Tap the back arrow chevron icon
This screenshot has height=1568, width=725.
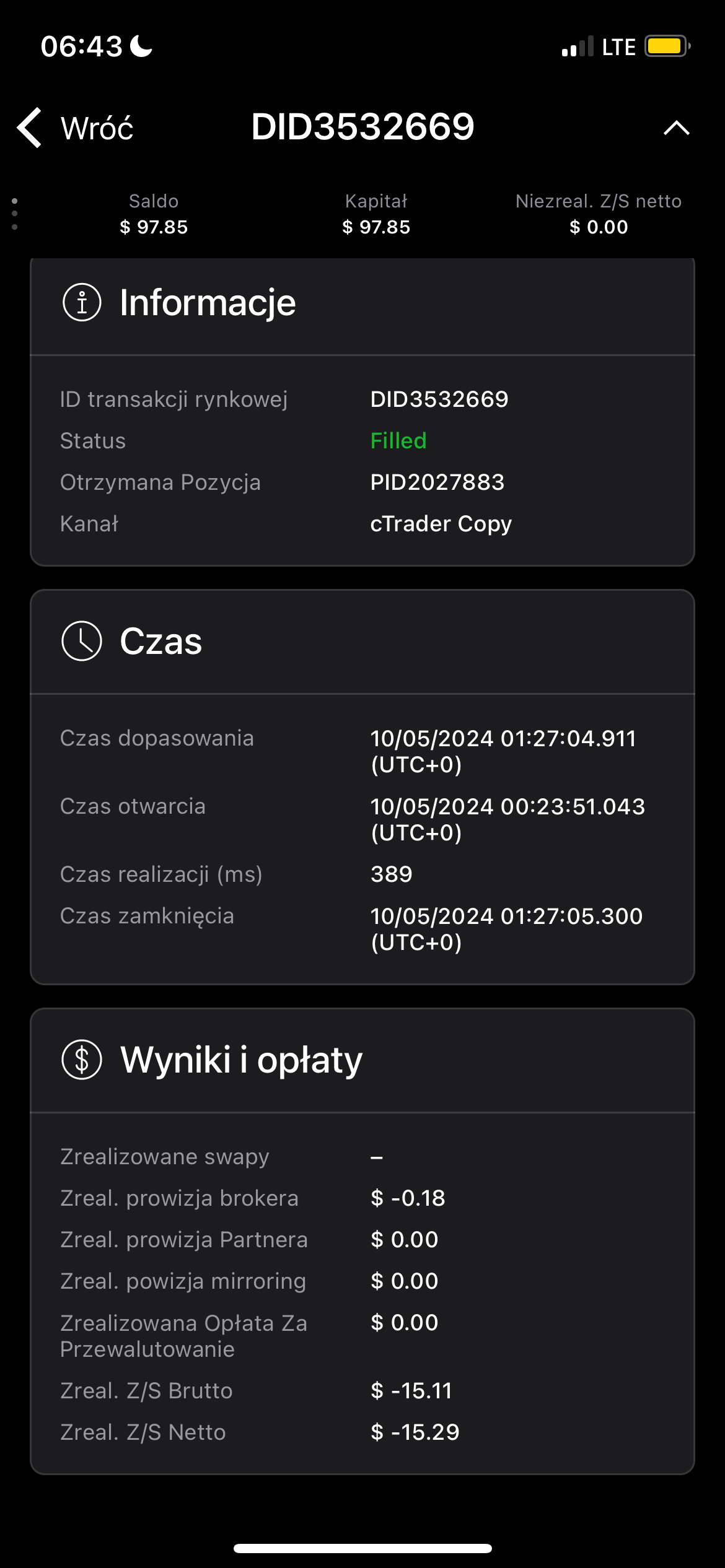[x=29, y=128]
